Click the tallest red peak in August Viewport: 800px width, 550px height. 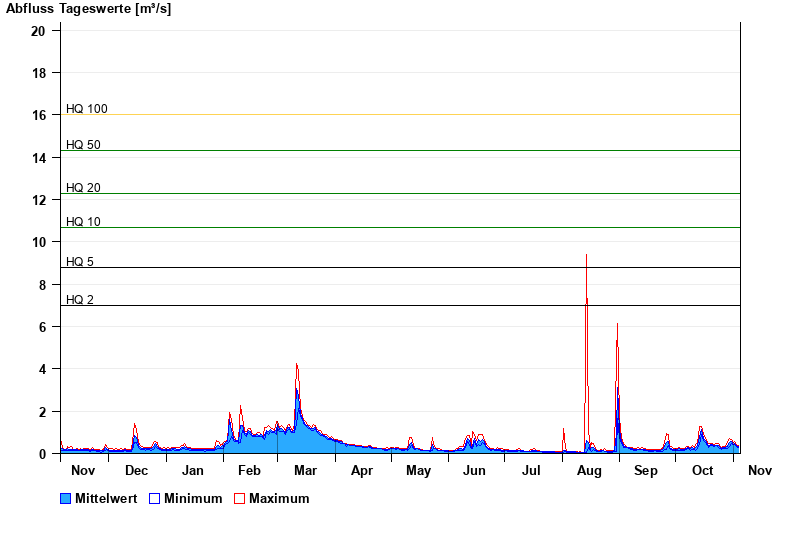point(586,257)
